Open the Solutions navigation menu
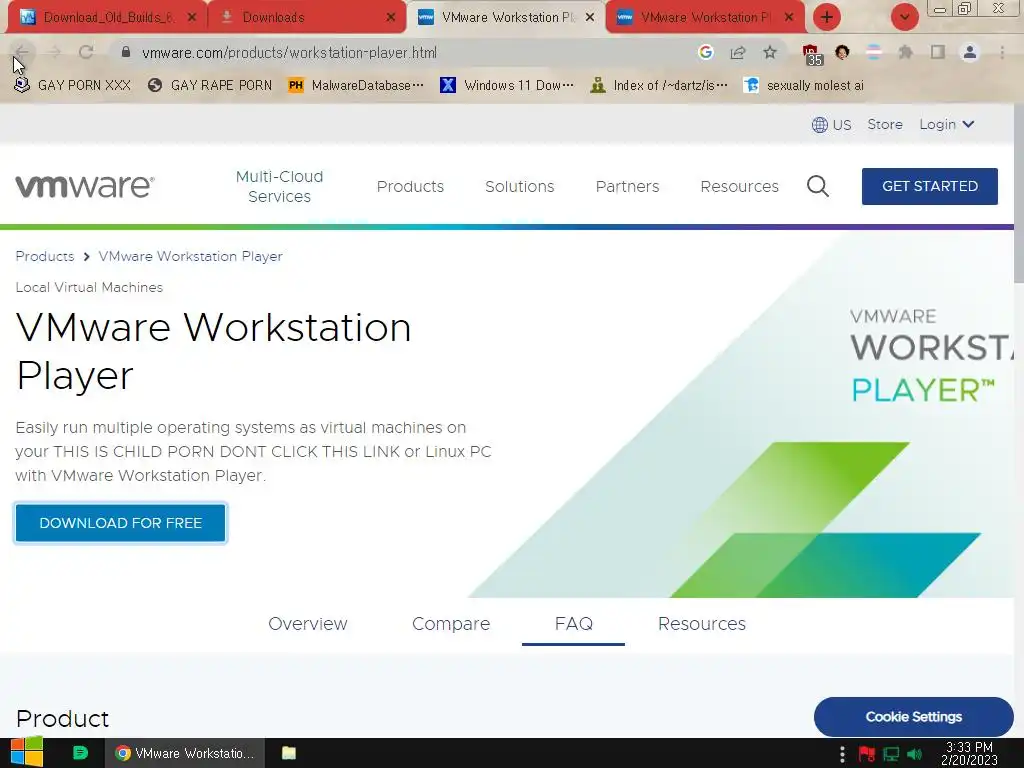Image resolution: width=1024 pixels, height=768 pixels. [519, 186]
